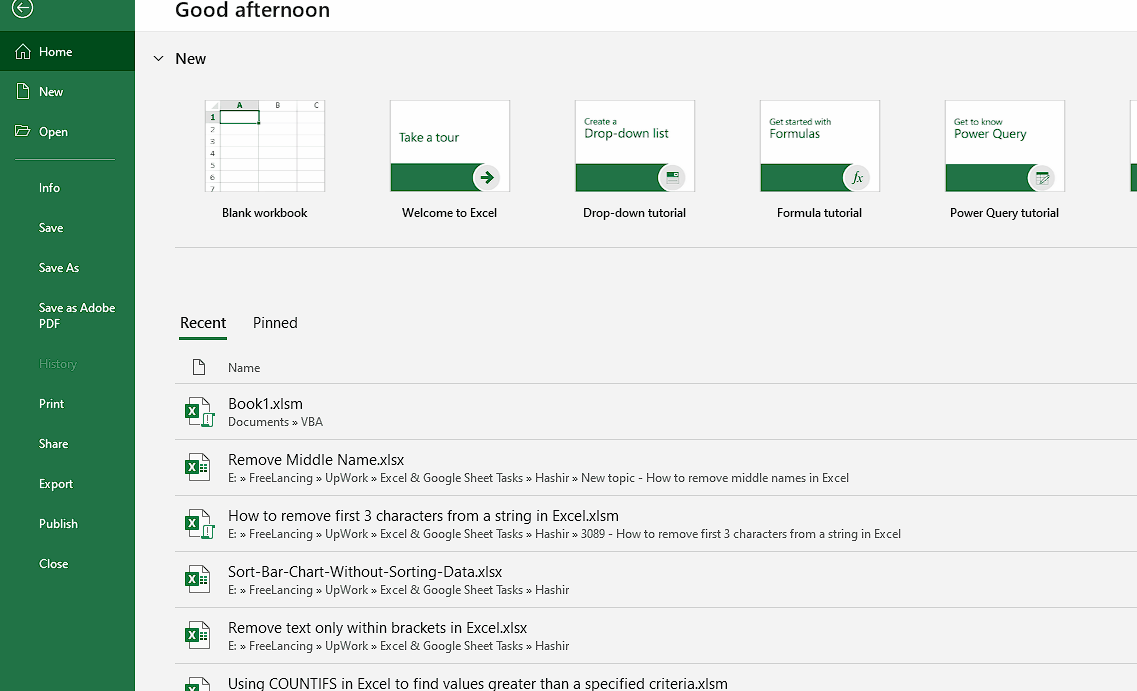Switch to the Pinned tab
Viewport: 1137px width, 691px height.
click(x=275, y=323)
